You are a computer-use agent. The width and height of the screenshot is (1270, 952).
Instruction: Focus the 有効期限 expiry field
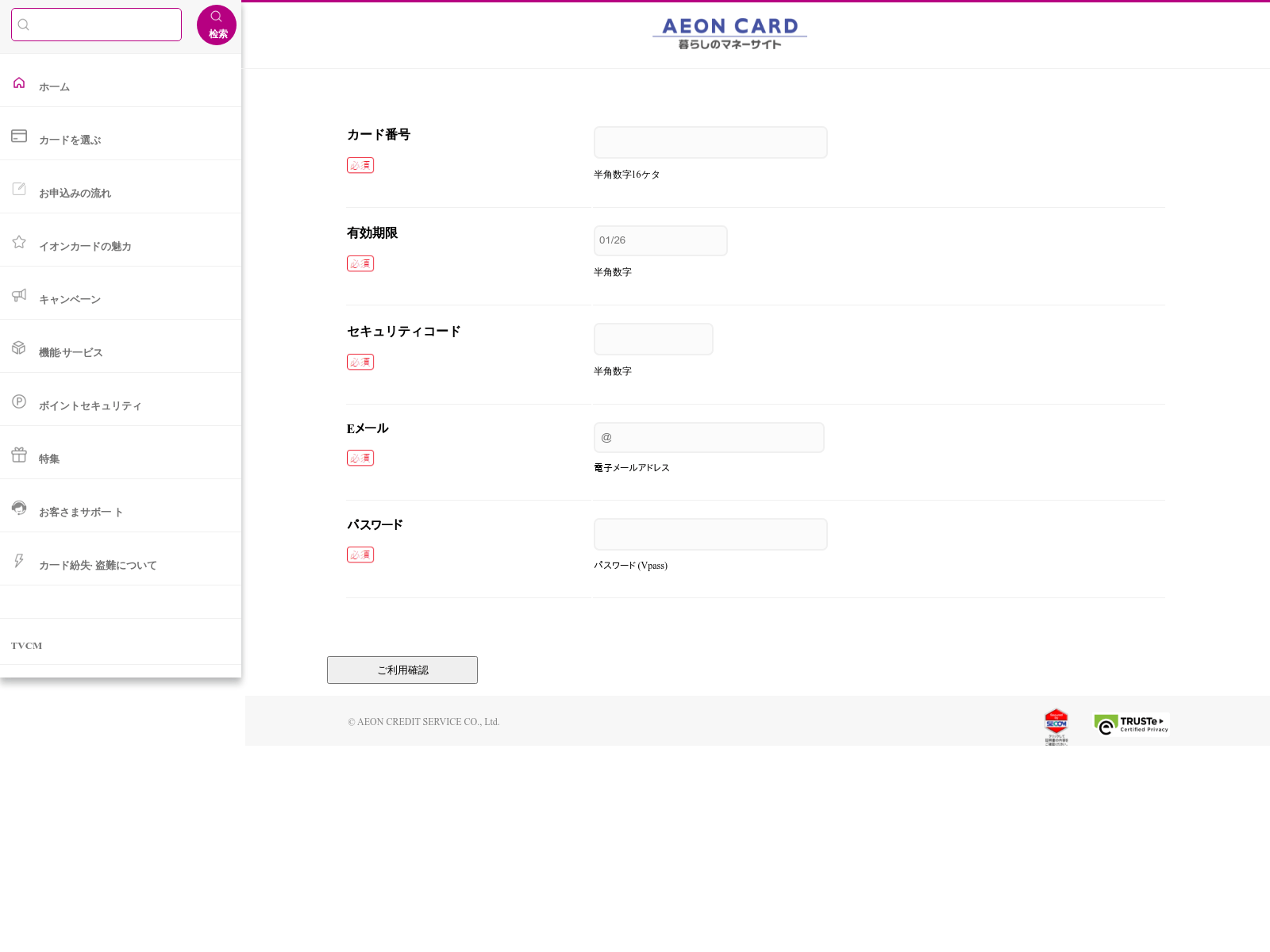660,240
